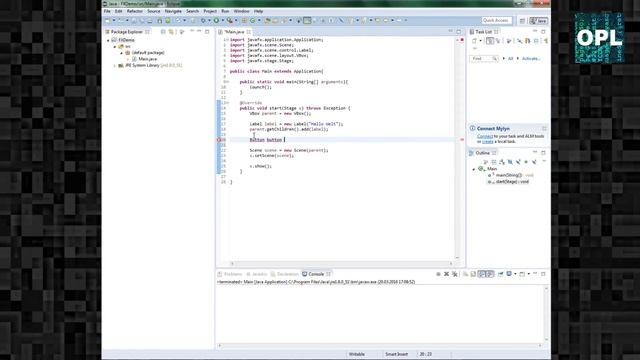Click the Pin Console icon

500,274
